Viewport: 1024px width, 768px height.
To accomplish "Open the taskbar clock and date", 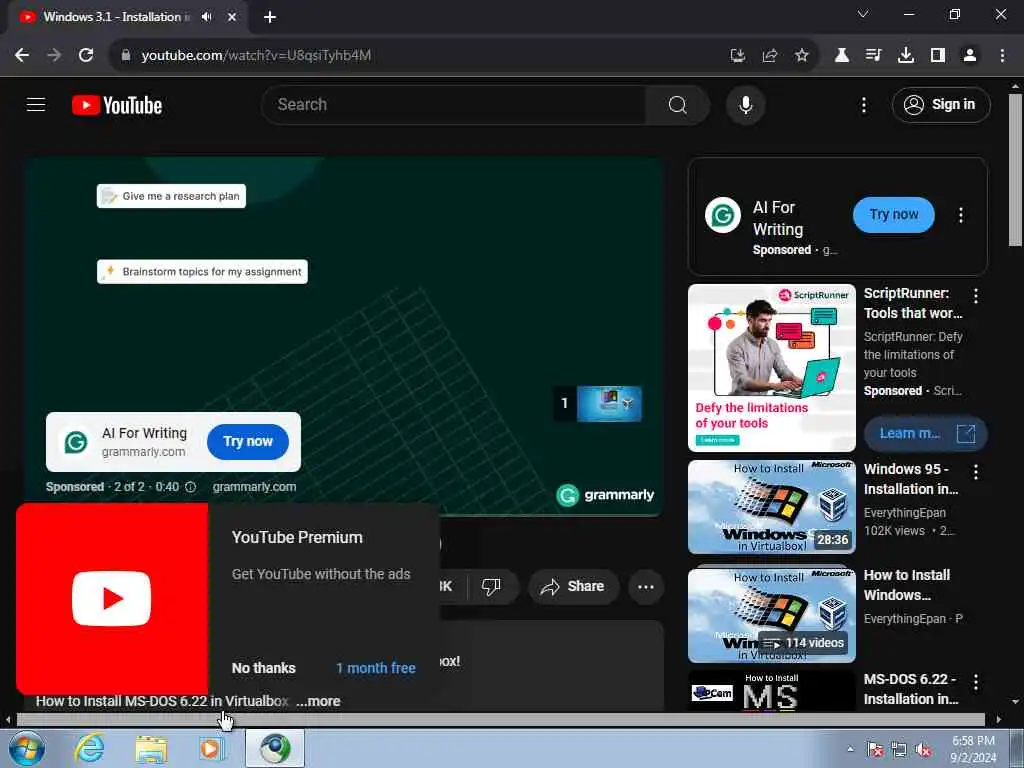I will [x=973, y=749].
